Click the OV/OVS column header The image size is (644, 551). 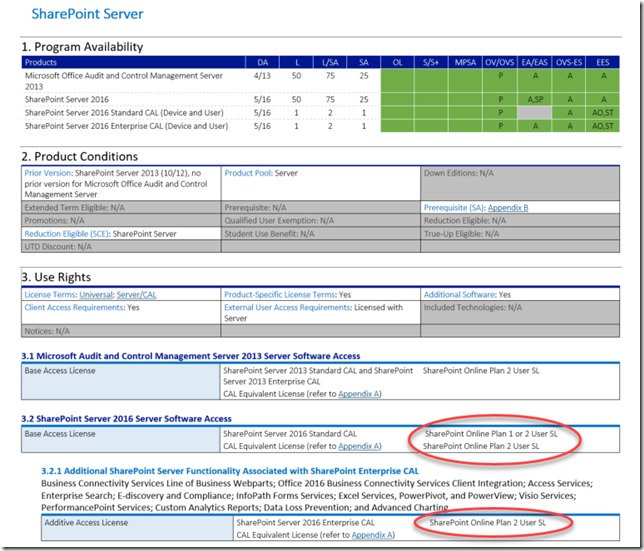click(x=499, y=62)
